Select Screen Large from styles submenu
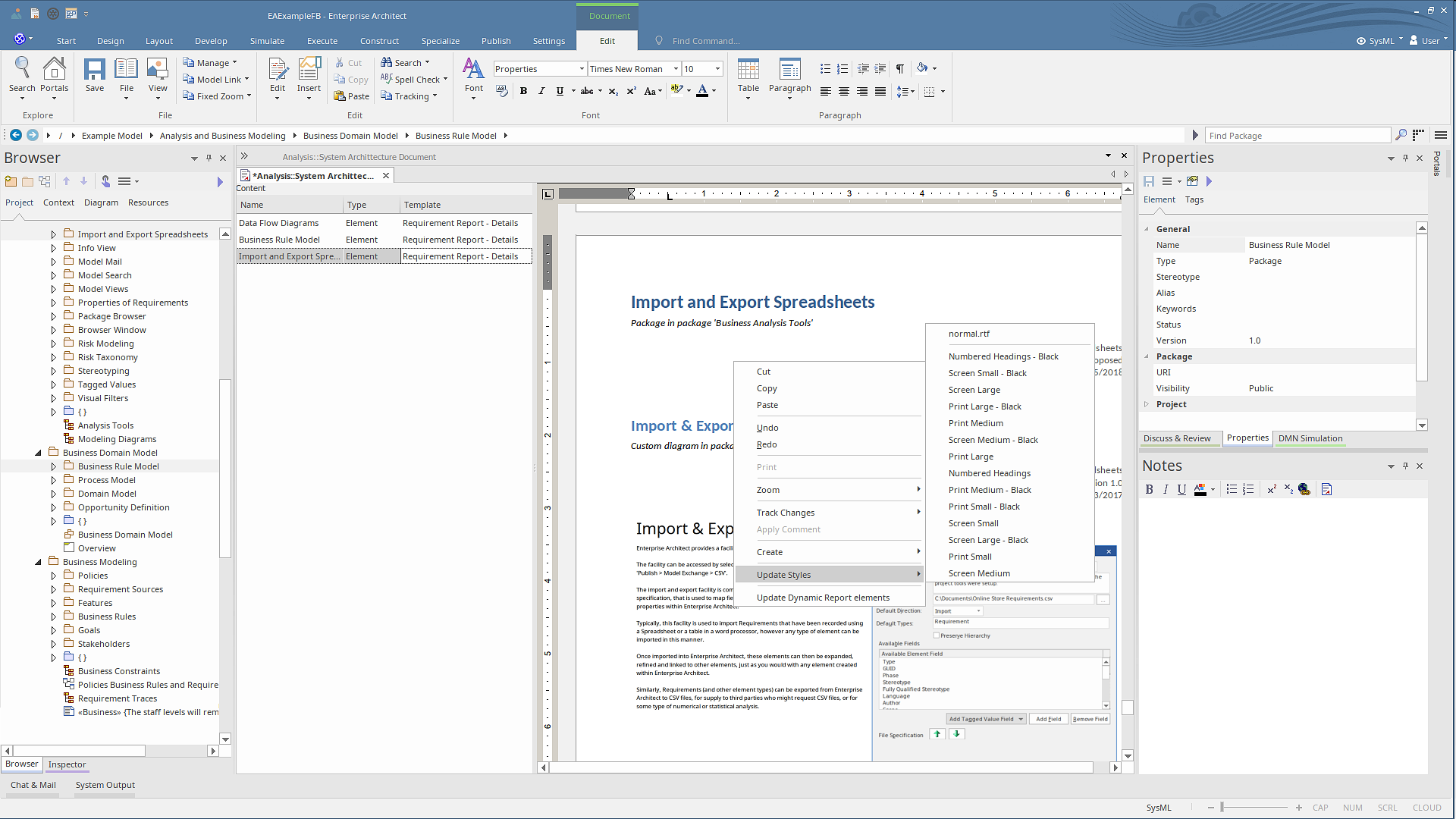The width and height of the screenshot is (1456, 819). pyautogui.click(x=974, y=390)
